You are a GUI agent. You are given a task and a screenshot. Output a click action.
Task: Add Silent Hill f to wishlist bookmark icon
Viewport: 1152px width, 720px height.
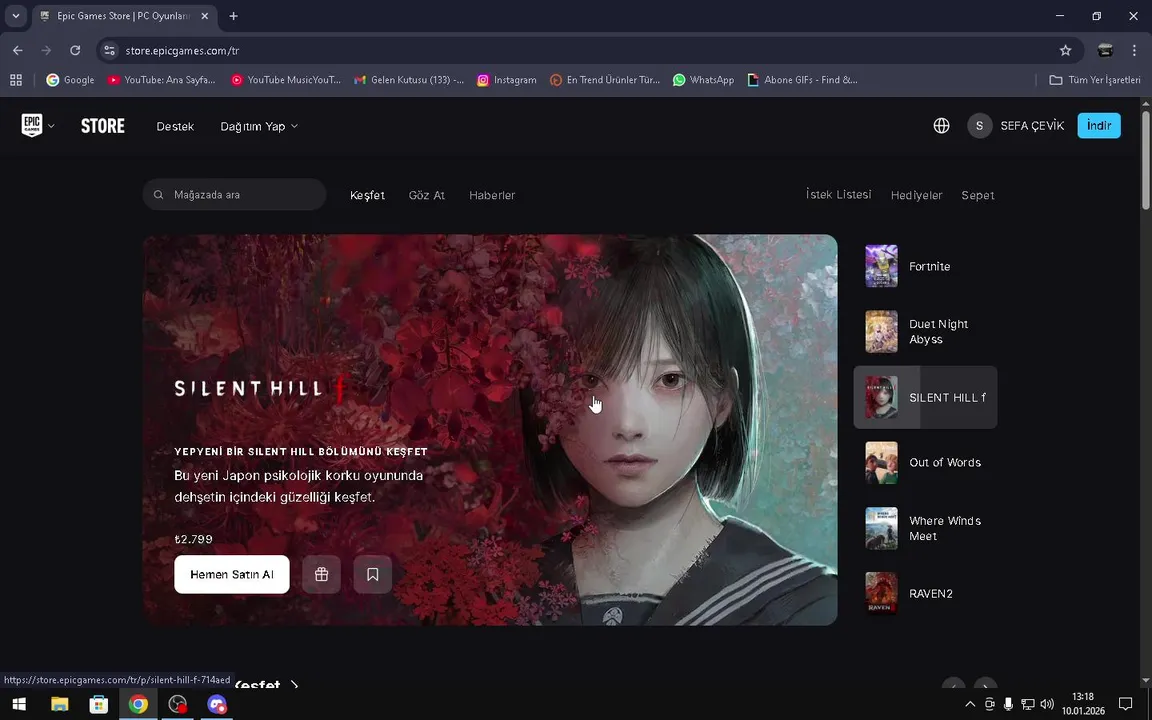coord(372,575)
